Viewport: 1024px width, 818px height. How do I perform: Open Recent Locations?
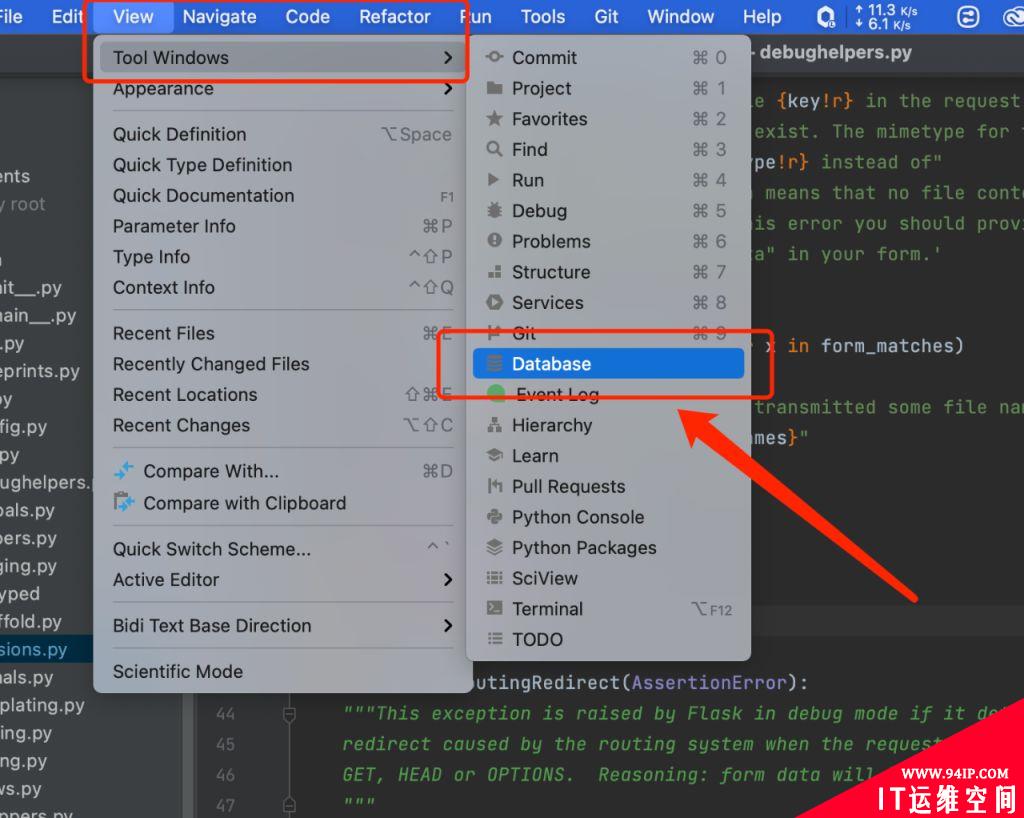pyautogui.click(x=283, y=395)
